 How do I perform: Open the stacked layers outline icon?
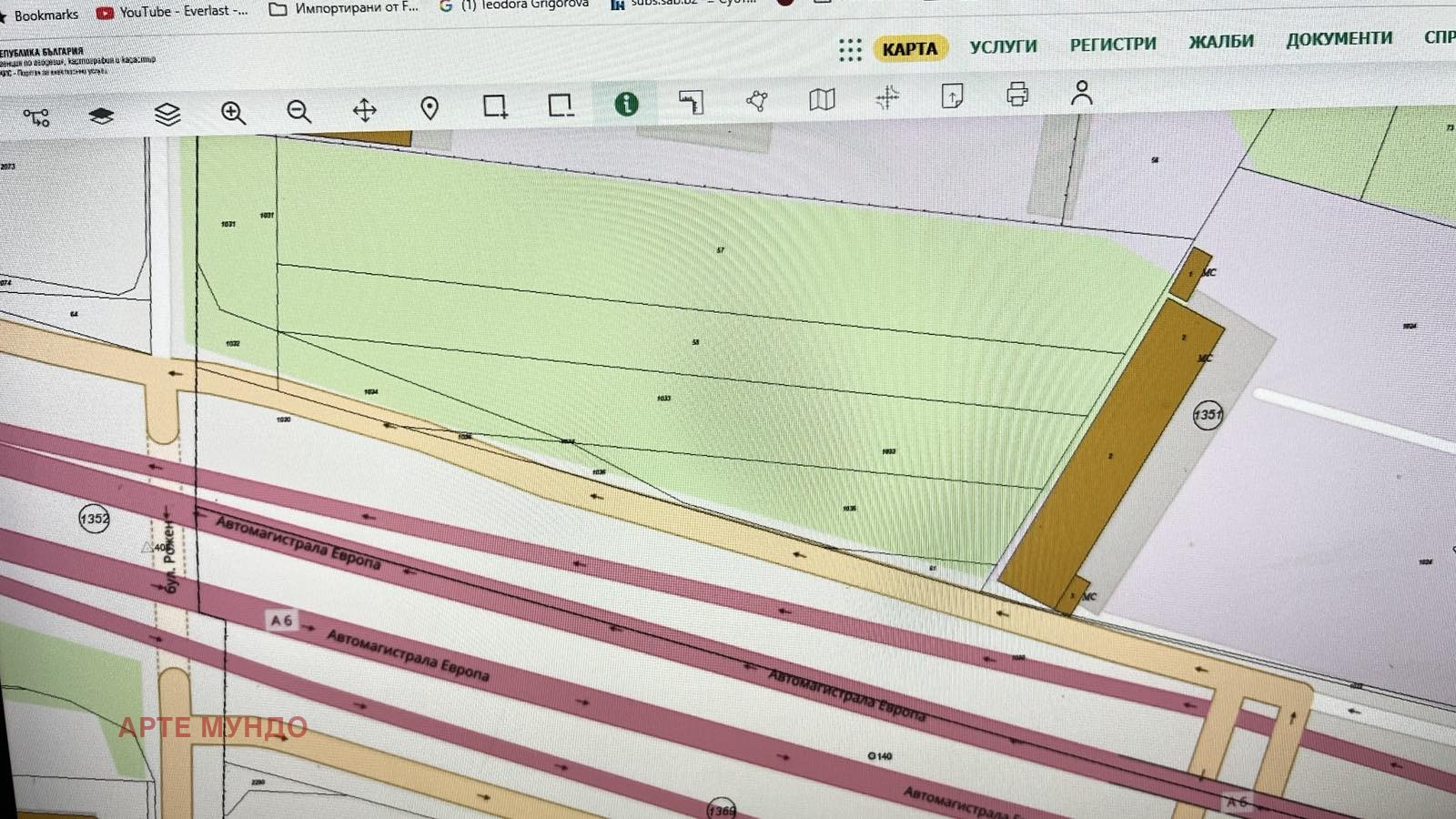(167, 115)
